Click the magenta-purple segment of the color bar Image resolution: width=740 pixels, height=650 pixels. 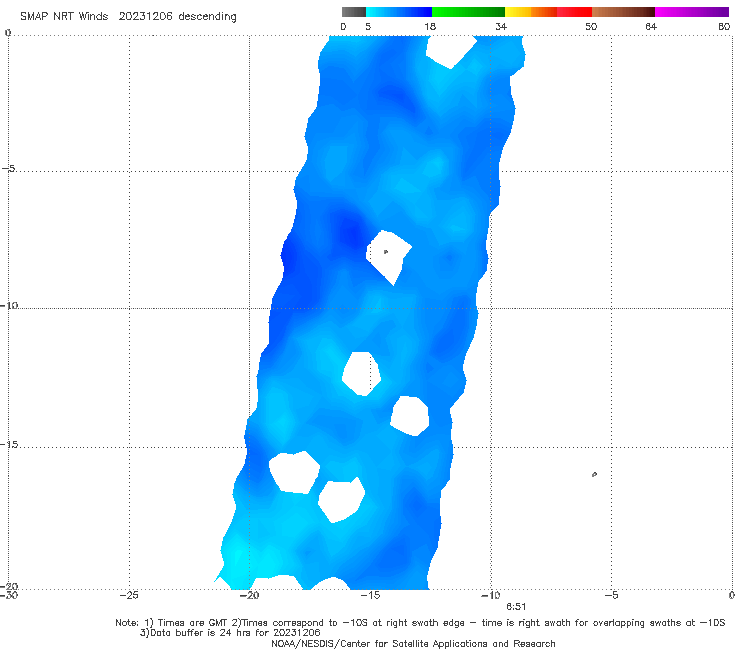pyautogui.click(x=692, y=12)
